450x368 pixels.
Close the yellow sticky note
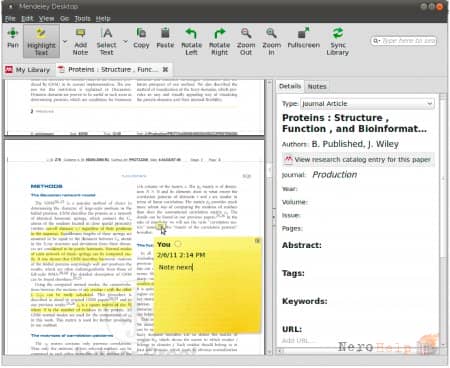pyautogui.click(x=257, y=241)
